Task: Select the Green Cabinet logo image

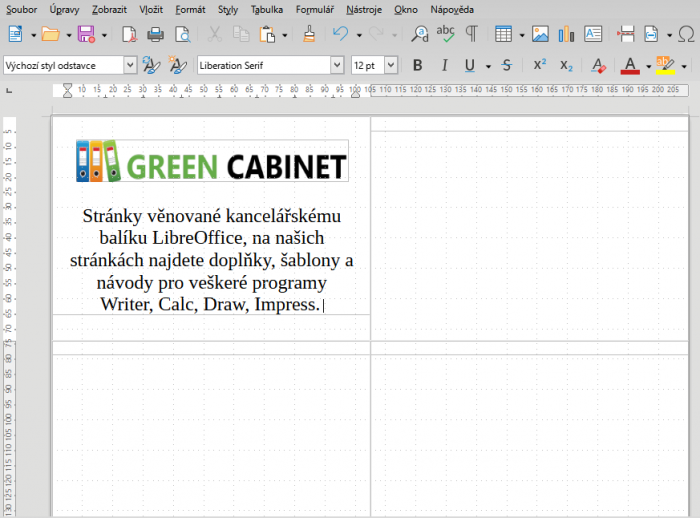Action: (212, 161)
